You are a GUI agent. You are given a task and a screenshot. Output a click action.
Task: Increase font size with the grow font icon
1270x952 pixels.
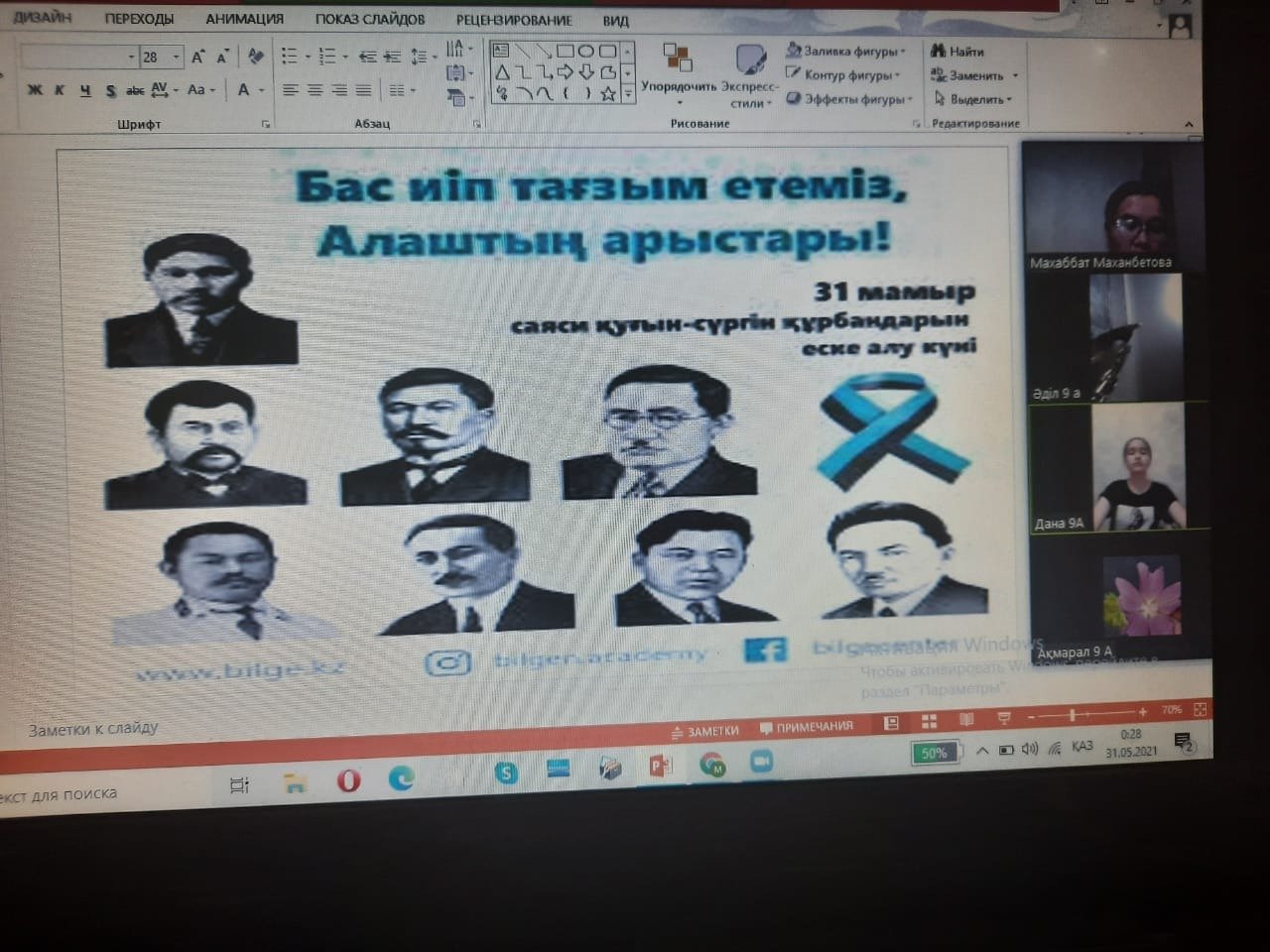(x=197, y=57)
